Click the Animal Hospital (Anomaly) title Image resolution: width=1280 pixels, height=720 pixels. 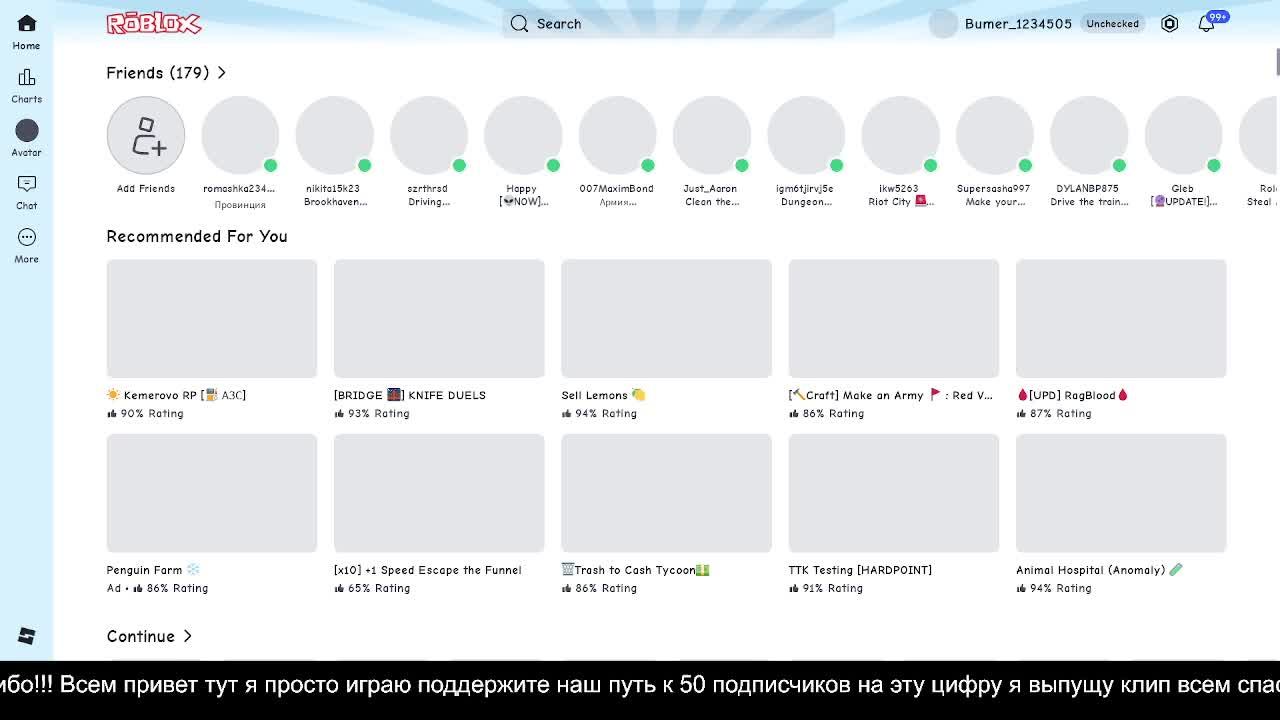click(1099, 570)
